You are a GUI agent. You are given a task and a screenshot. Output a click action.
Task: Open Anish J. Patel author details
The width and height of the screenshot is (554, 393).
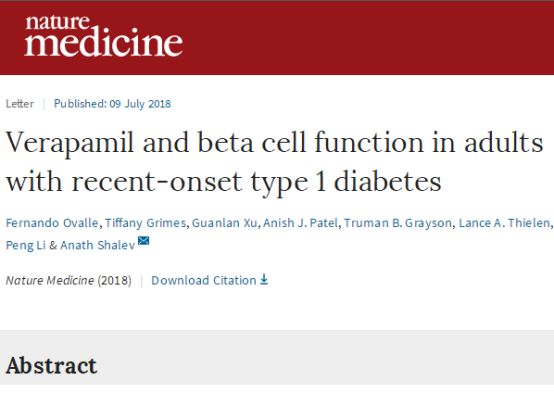click(300, 223)
